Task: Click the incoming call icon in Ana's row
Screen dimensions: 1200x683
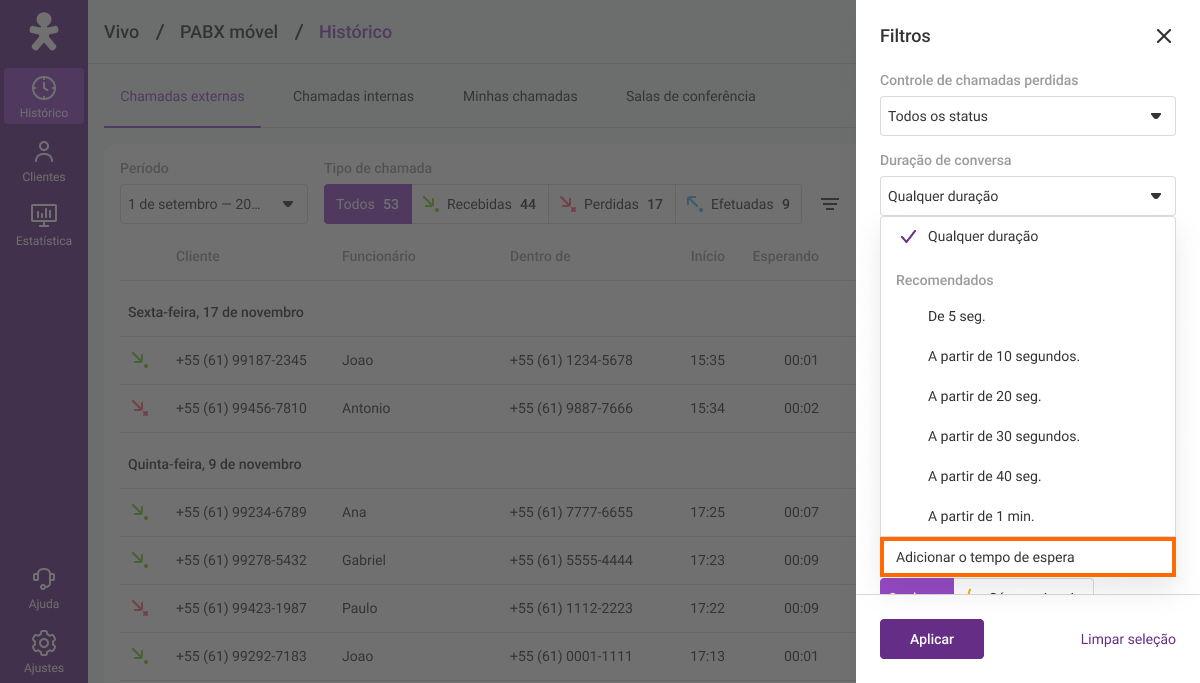Action: coord(139,512)
